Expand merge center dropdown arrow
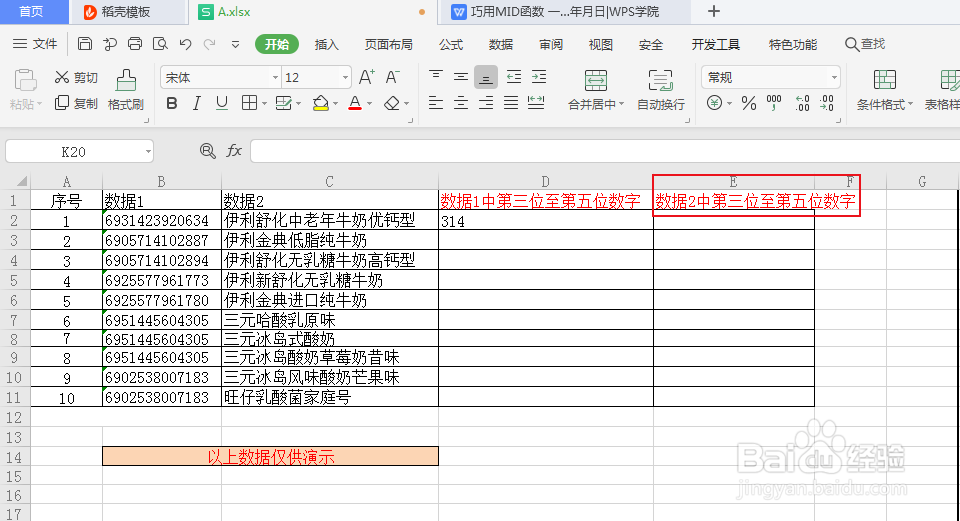Image resolution: width=960 pixels, height=521 pixels. coord(621,104)
